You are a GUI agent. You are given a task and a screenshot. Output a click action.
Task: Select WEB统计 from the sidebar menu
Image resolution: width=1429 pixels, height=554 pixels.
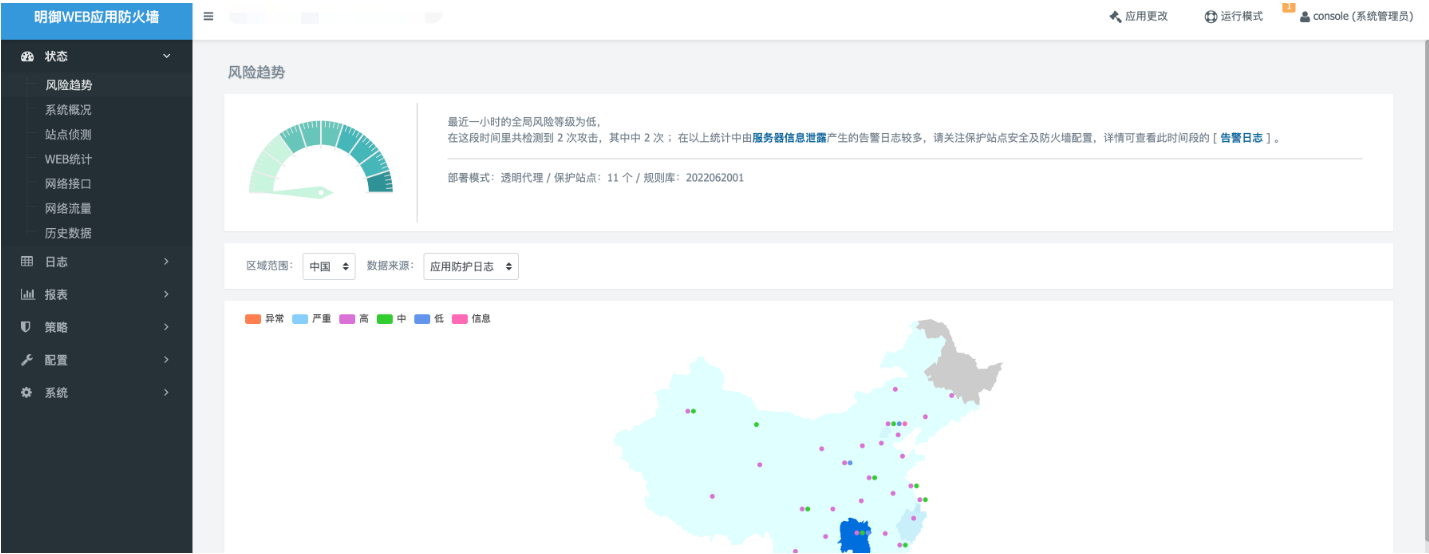pyautogui.click(x=68, y=159)
